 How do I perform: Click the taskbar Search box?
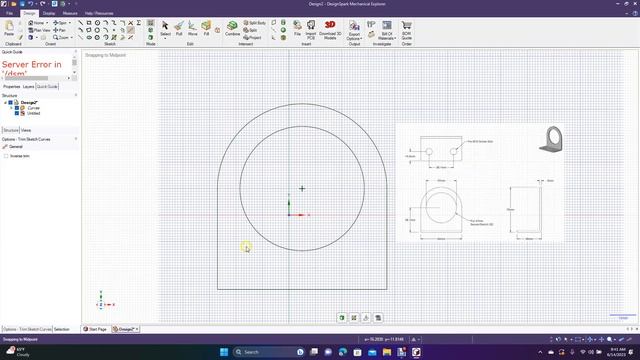point(269,352)
